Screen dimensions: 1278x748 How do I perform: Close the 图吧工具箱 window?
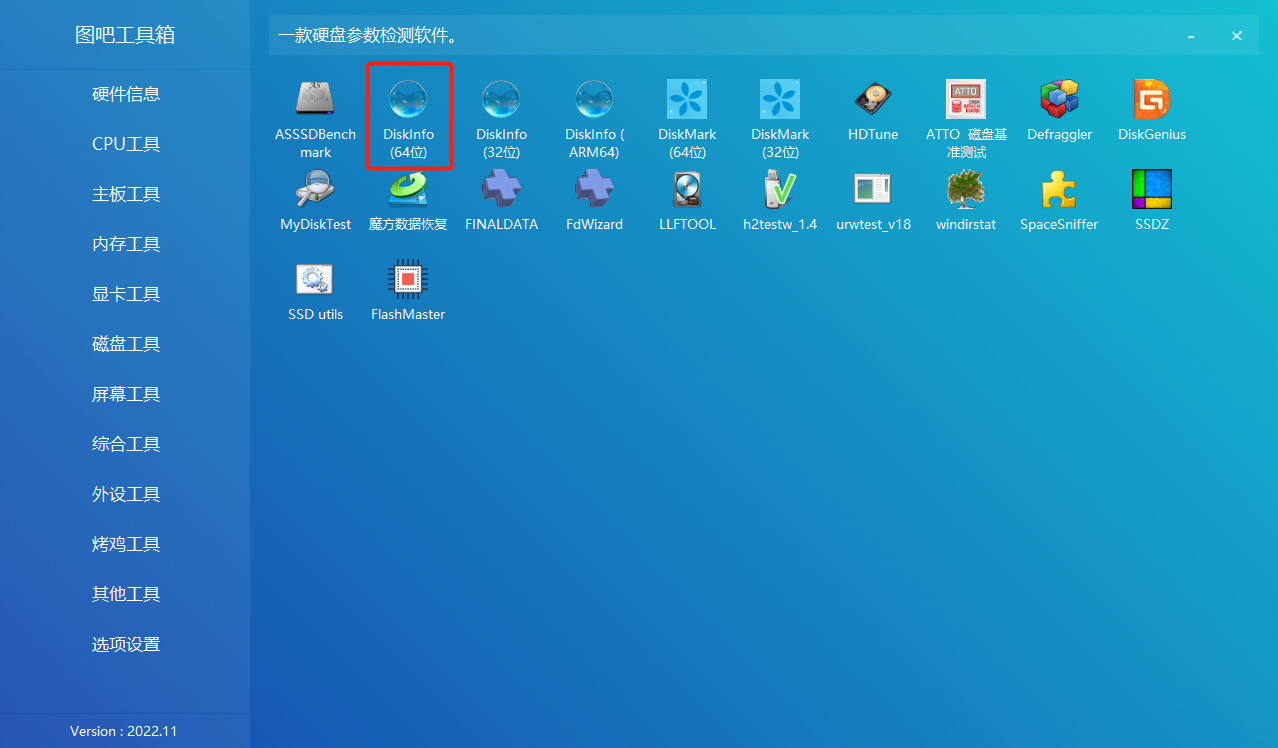(x=1237, y=36)
